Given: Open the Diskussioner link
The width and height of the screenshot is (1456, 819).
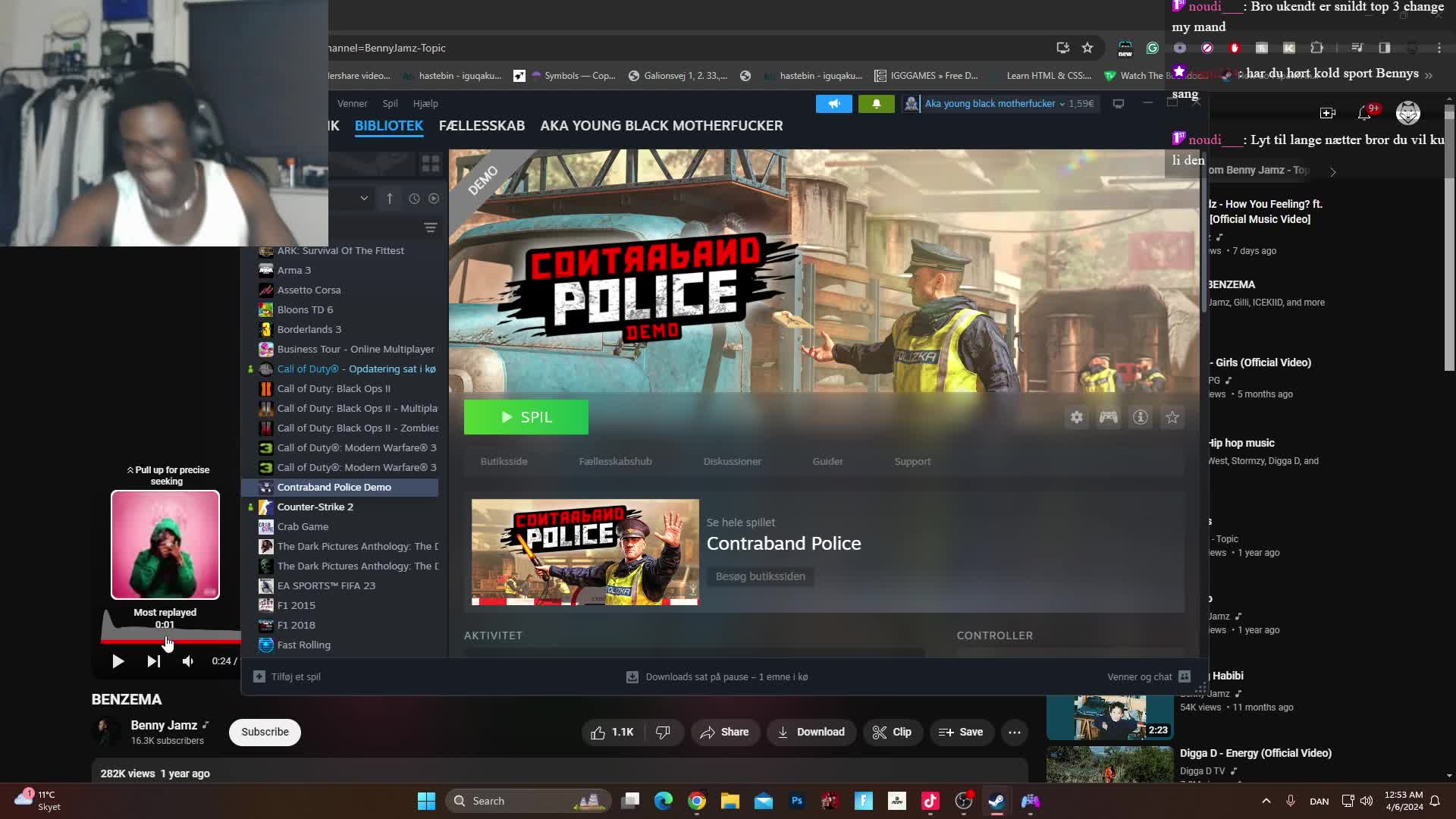Looking at the screenshot, I should click(x=732, y=461).
